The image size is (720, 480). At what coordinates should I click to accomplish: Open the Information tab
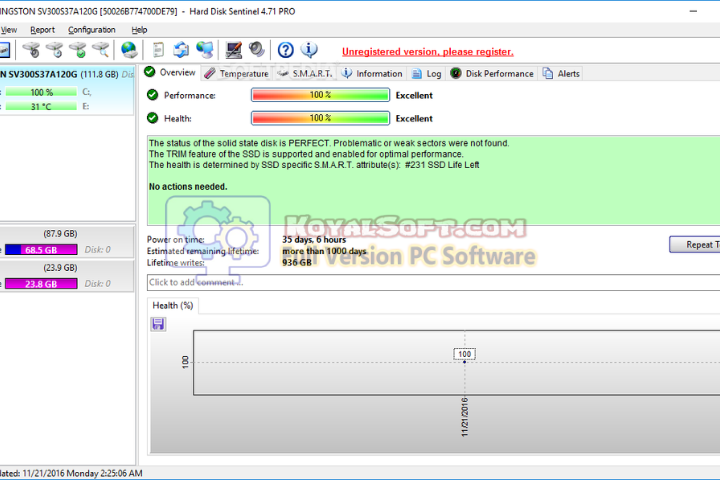372,73
